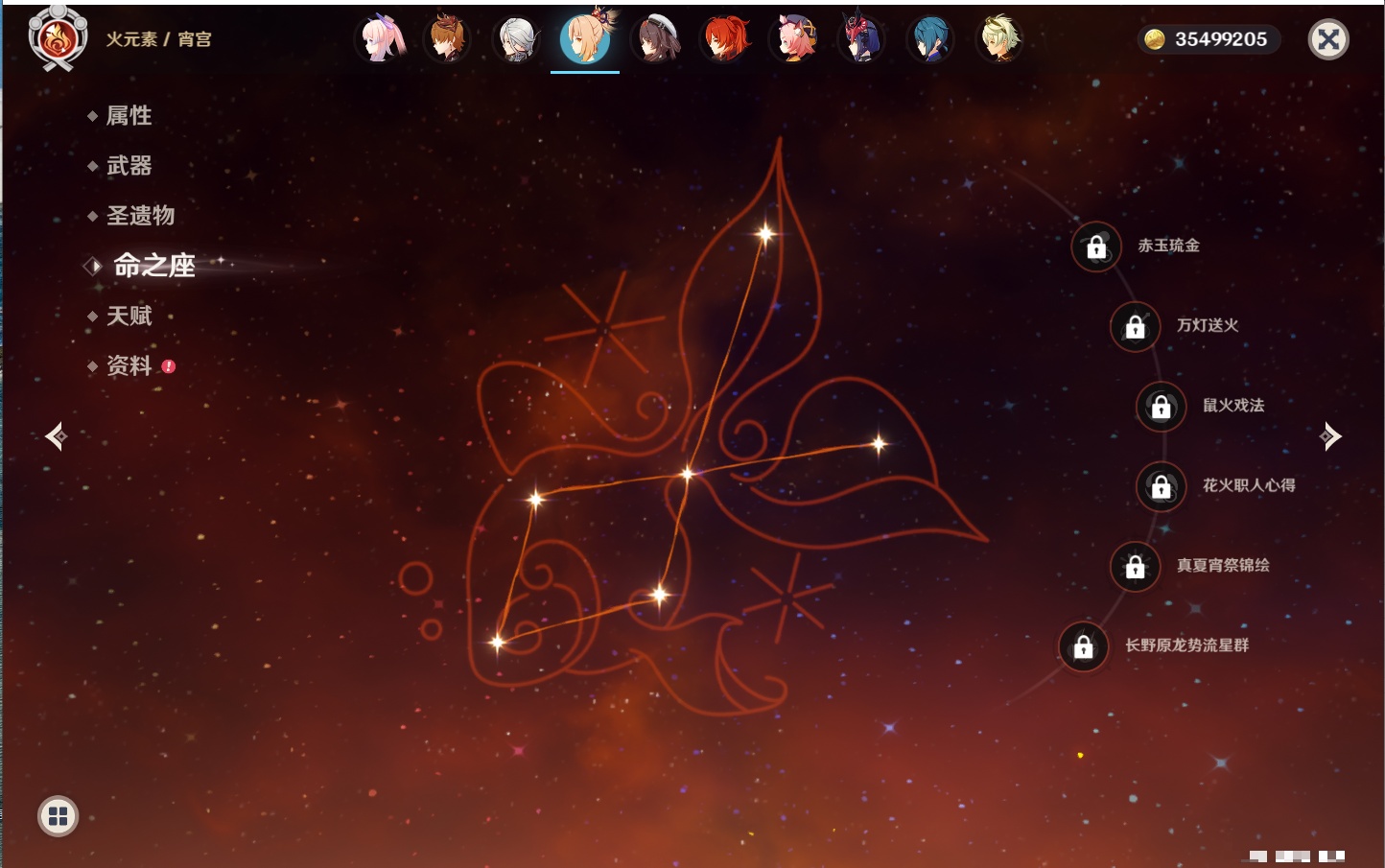
Task: Click the topmost star in the constellation
Action: (x=765, y=233)
